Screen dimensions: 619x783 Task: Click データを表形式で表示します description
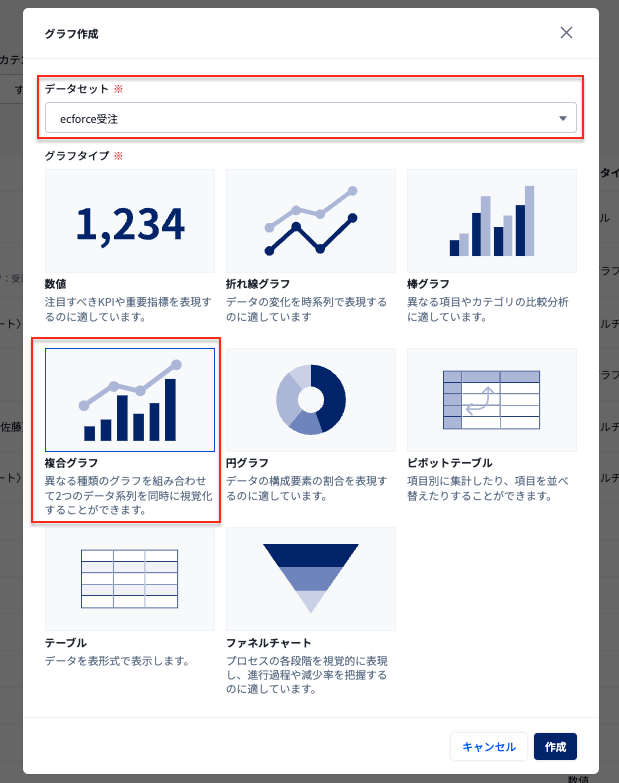tap(117, 661)
